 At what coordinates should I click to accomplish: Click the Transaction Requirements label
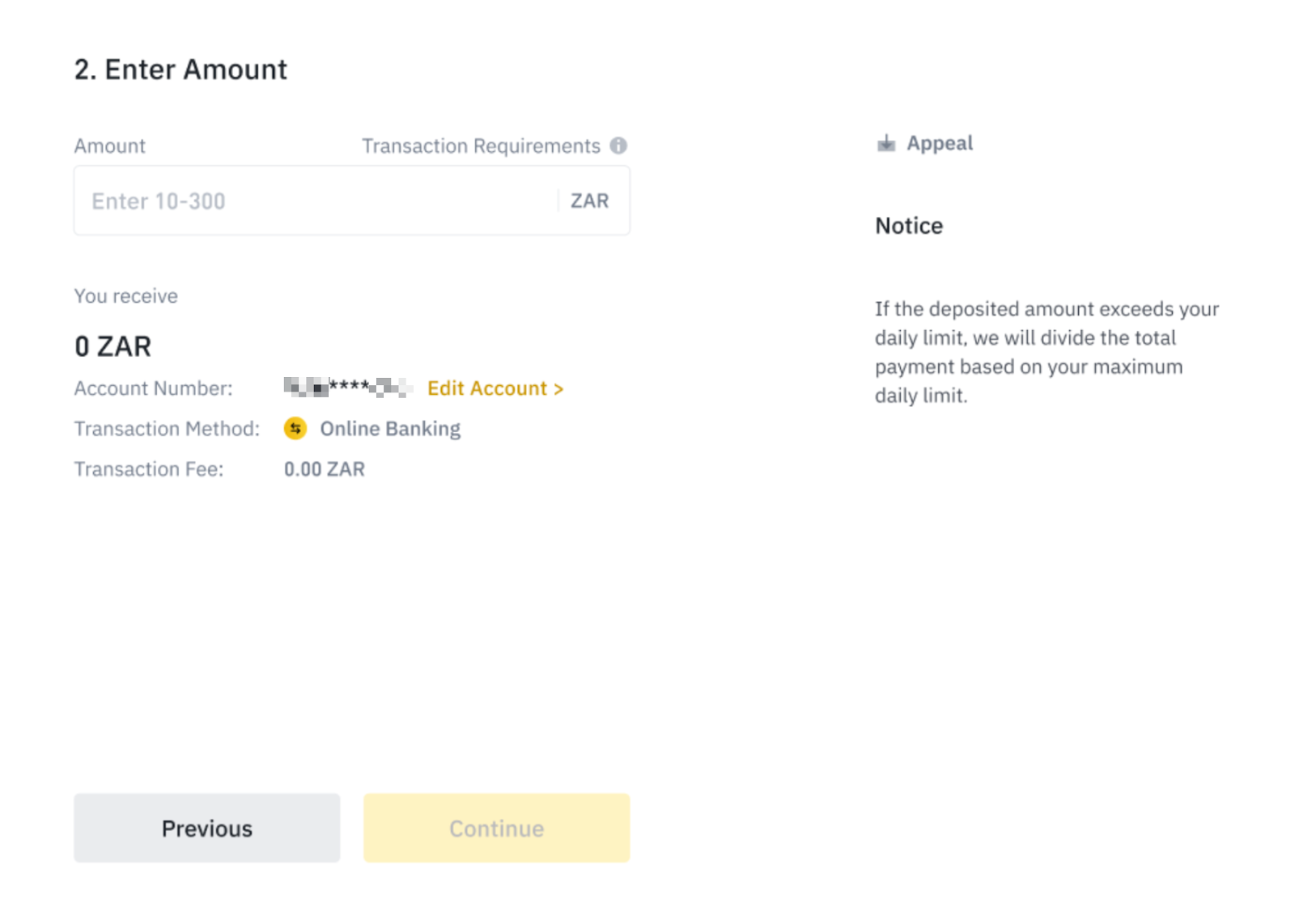click(481, 146)
